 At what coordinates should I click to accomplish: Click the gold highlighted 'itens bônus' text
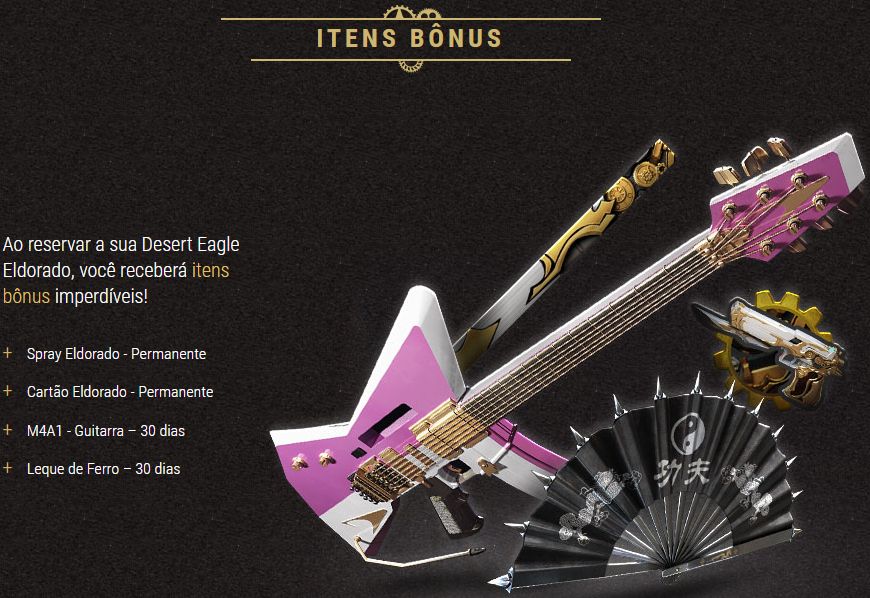click(x=116, y=283)
